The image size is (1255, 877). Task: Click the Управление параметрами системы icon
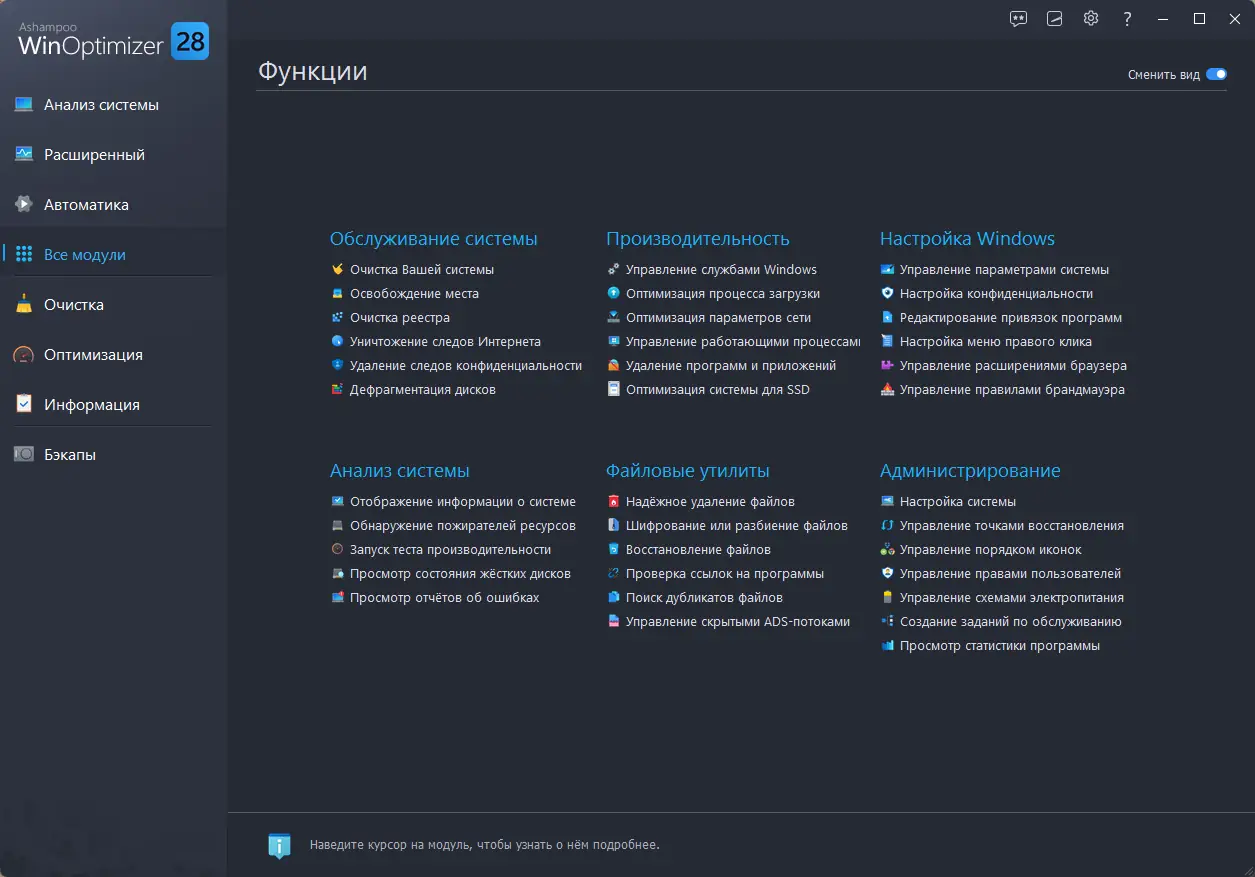(887, 270)
